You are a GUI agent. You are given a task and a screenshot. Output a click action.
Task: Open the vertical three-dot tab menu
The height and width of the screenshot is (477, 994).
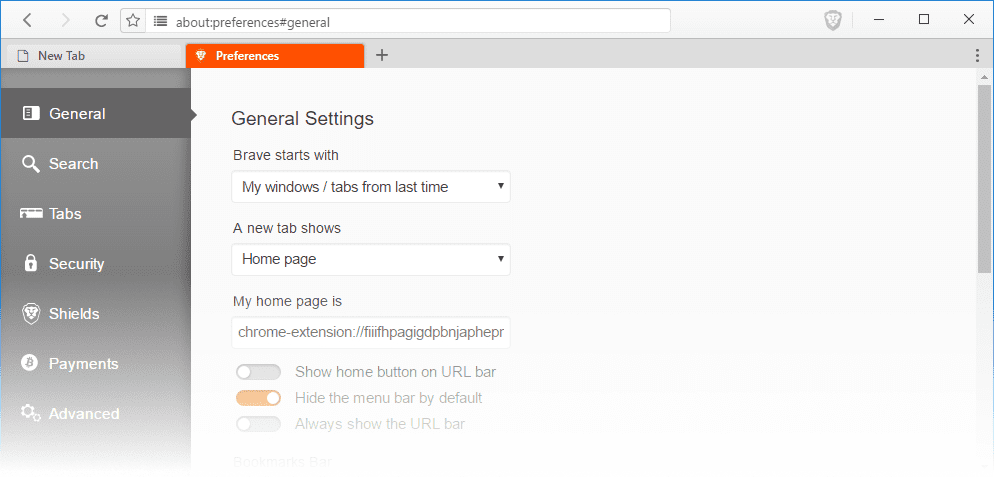pyautogui.click(x=977, y=55)
